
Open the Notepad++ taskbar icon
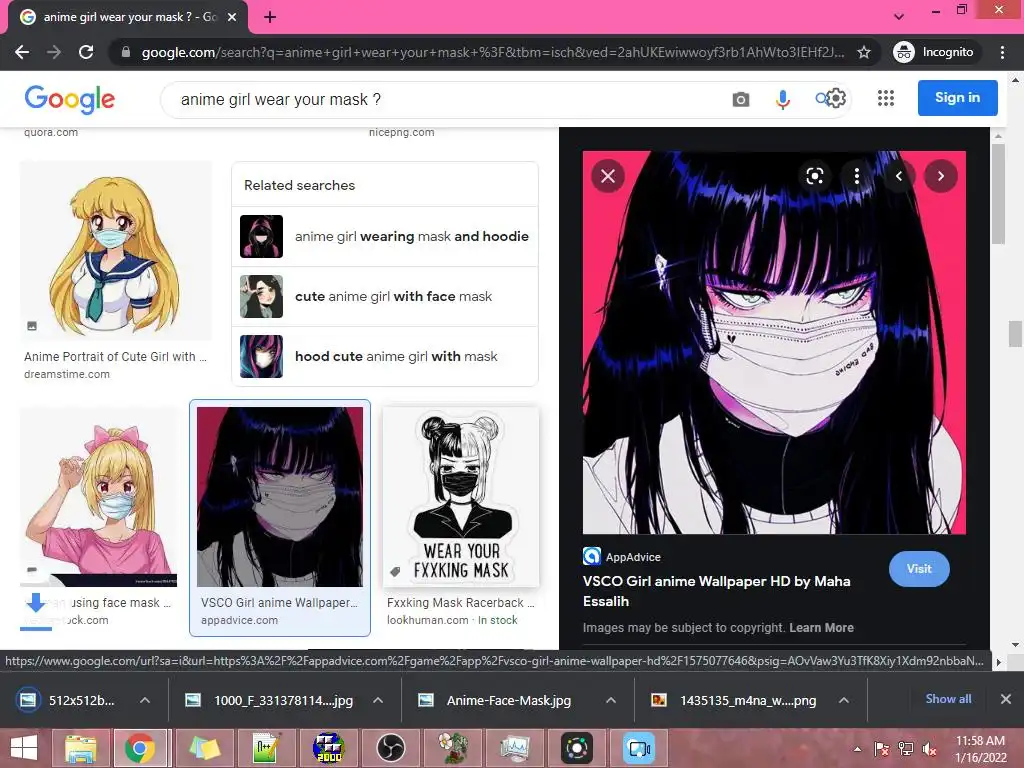pos(266,748)
